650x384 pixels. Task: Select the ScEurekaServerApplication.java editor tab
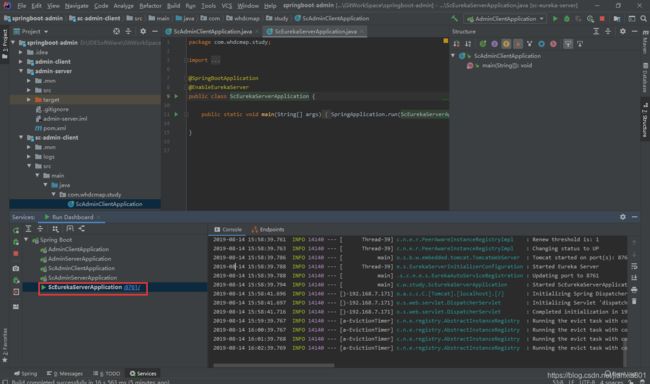click(x=314, y=32)
